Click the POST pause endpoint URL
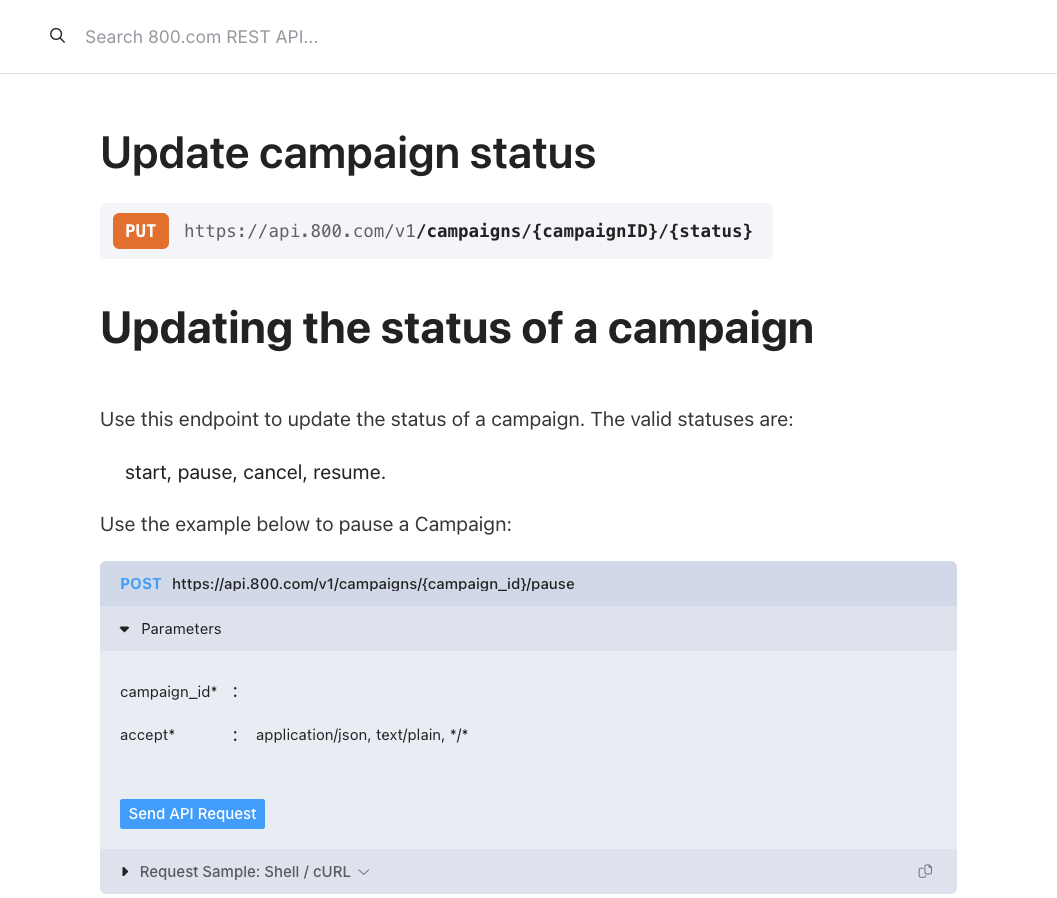The width and height of the screenshot is (1057, 898). 373,584
